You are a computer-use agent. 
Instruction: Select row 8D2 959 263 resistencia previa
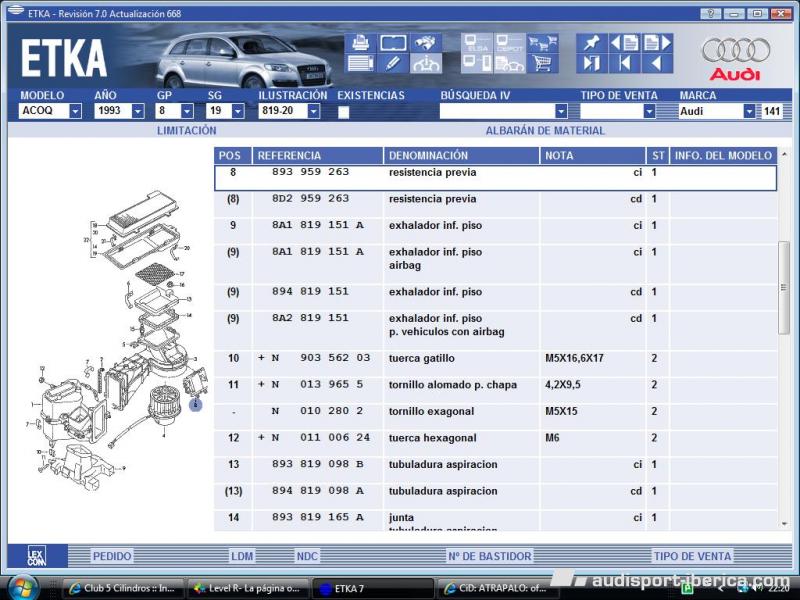[x=495, y=204]
